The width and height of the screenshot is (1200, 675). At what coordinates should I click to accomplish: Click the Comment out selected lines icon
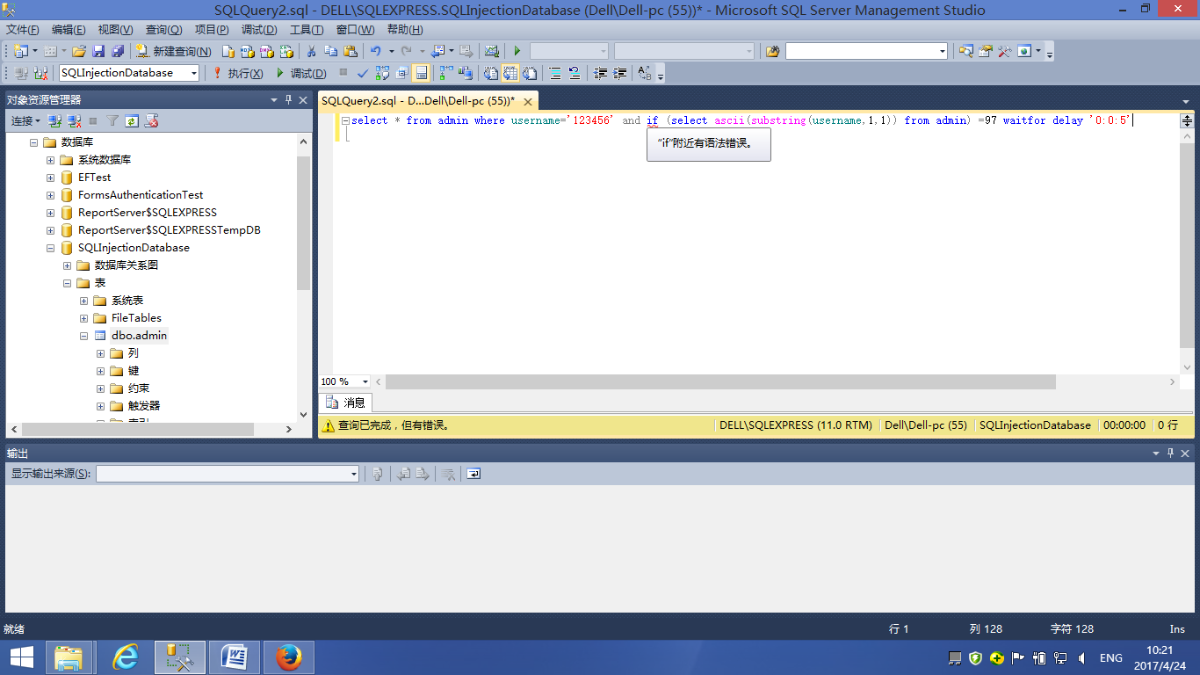555,73
